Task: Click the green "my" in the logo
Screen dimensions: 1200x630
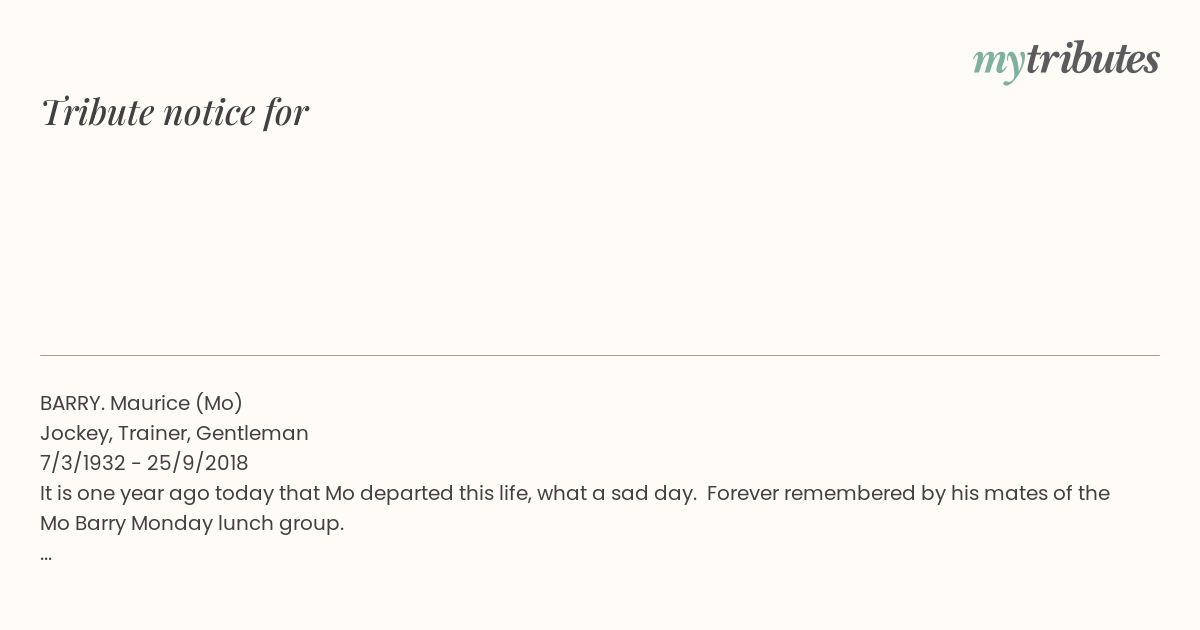Action: pyautogui.click(x=998, y=62)
